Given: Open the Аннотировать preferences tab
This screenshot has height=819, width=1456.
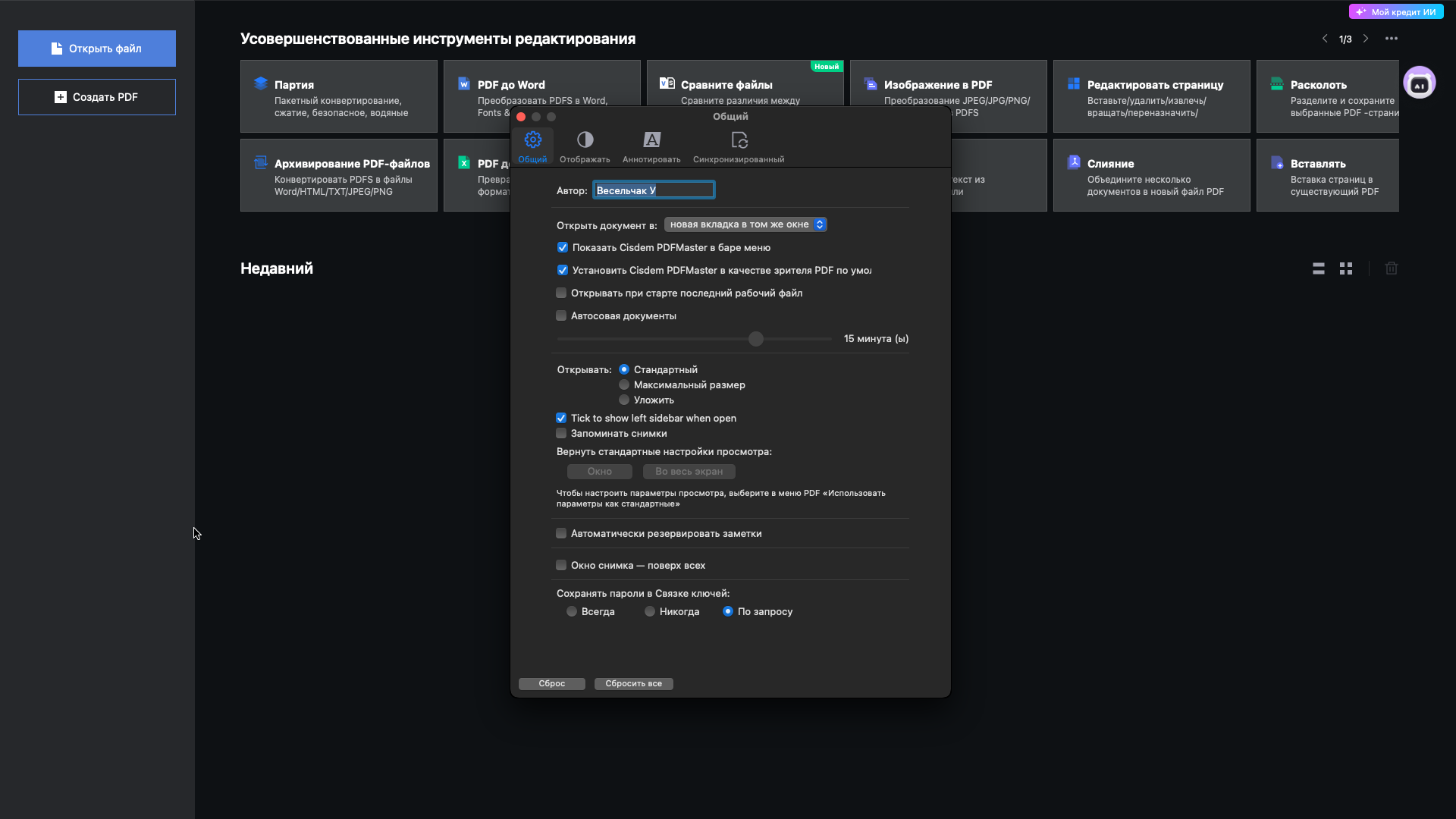Looking at the screenshot, I should (651, 146).
